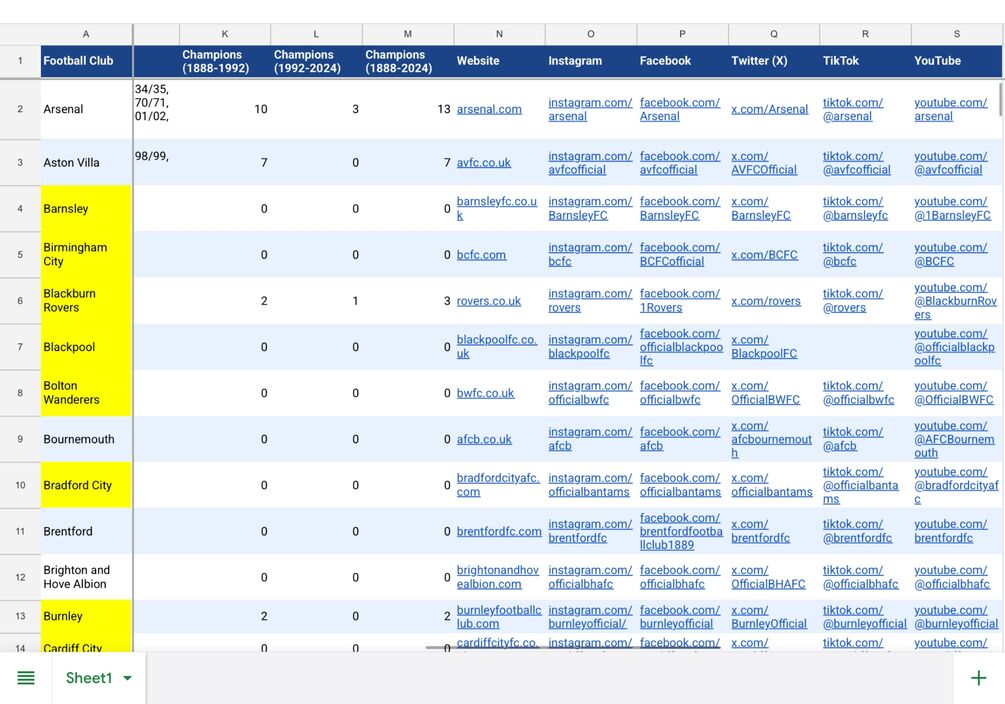Select Brighton and Hove Albion cell
Image resolution: width=1005 pixels, height=704 pixels.
[86, 577]
